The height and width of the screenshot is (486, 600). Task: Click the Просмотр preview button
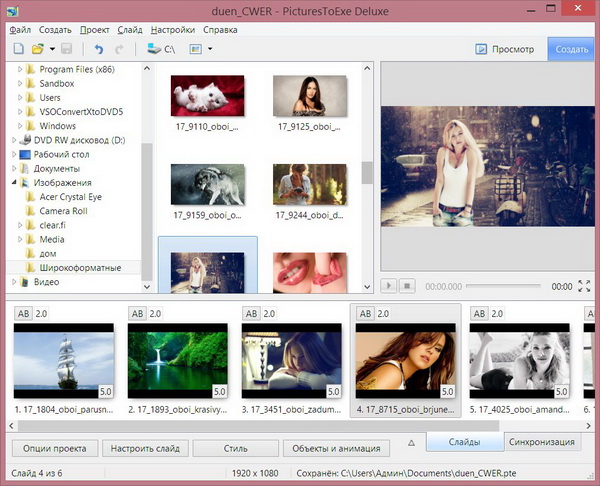(x=504, y=49)
